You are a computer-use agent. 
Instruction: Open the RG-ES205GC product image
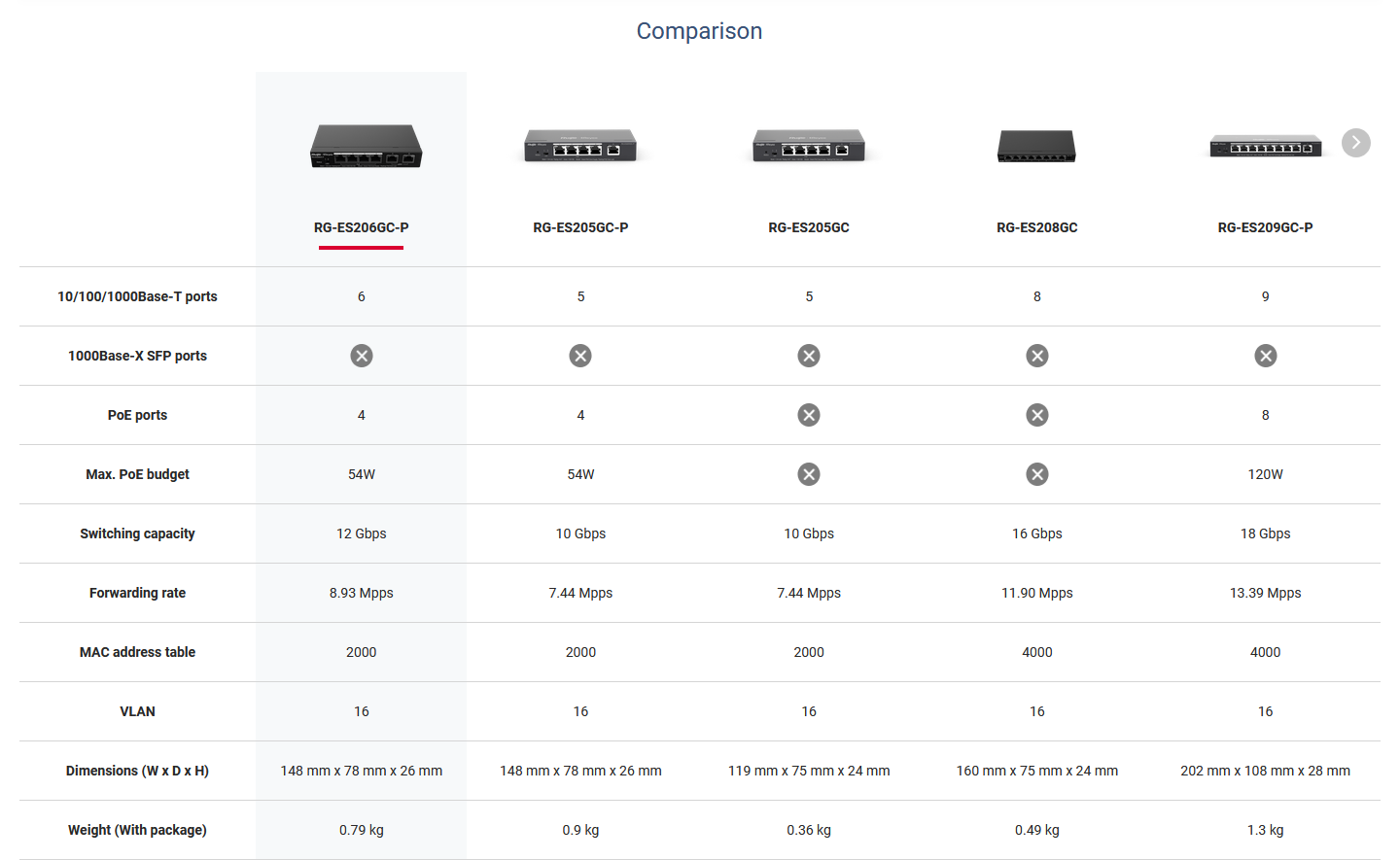809,146
